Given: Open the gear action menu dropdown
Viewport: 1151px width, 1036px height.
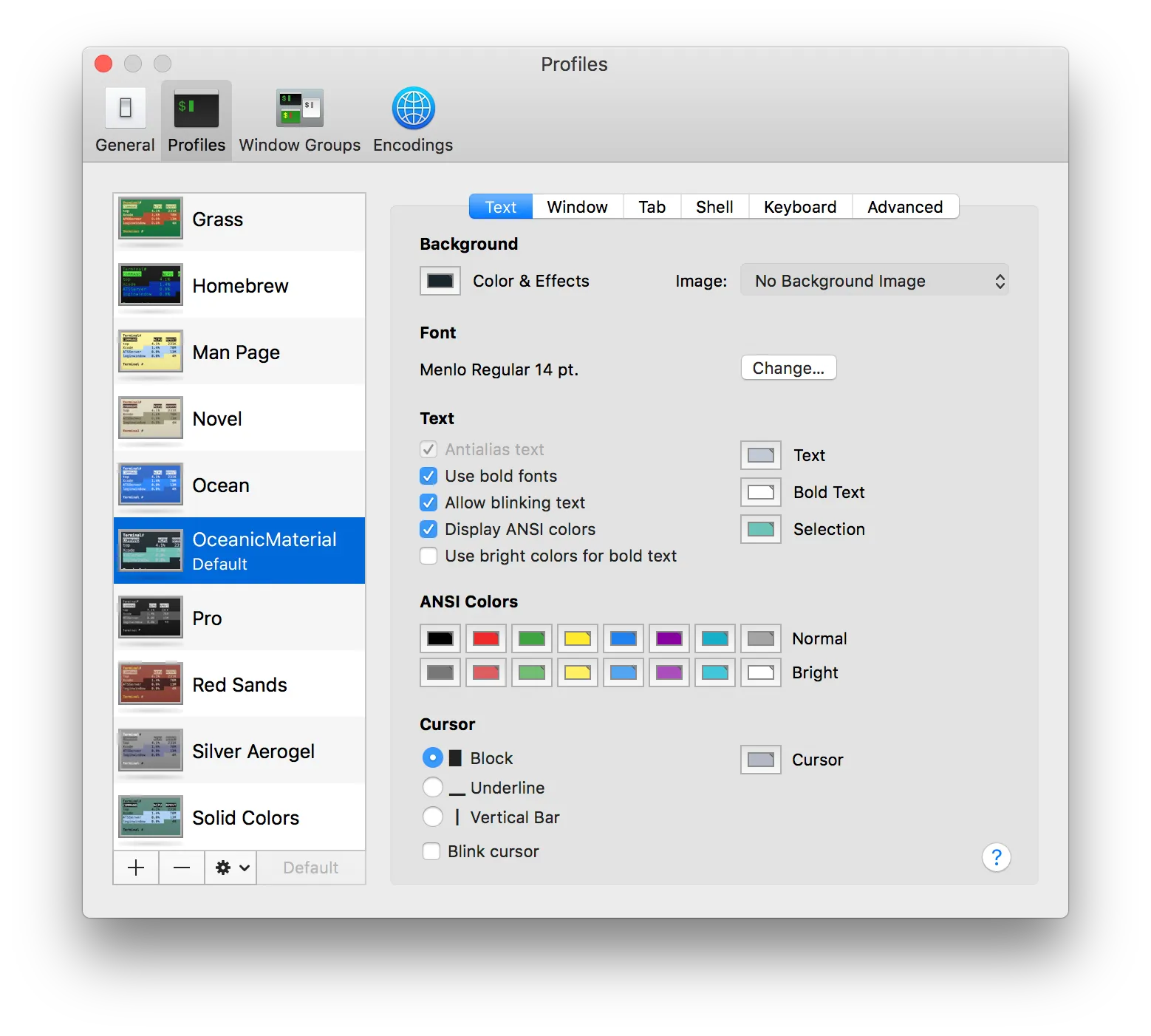Looking at the screenshot, I should click(231, 868).
